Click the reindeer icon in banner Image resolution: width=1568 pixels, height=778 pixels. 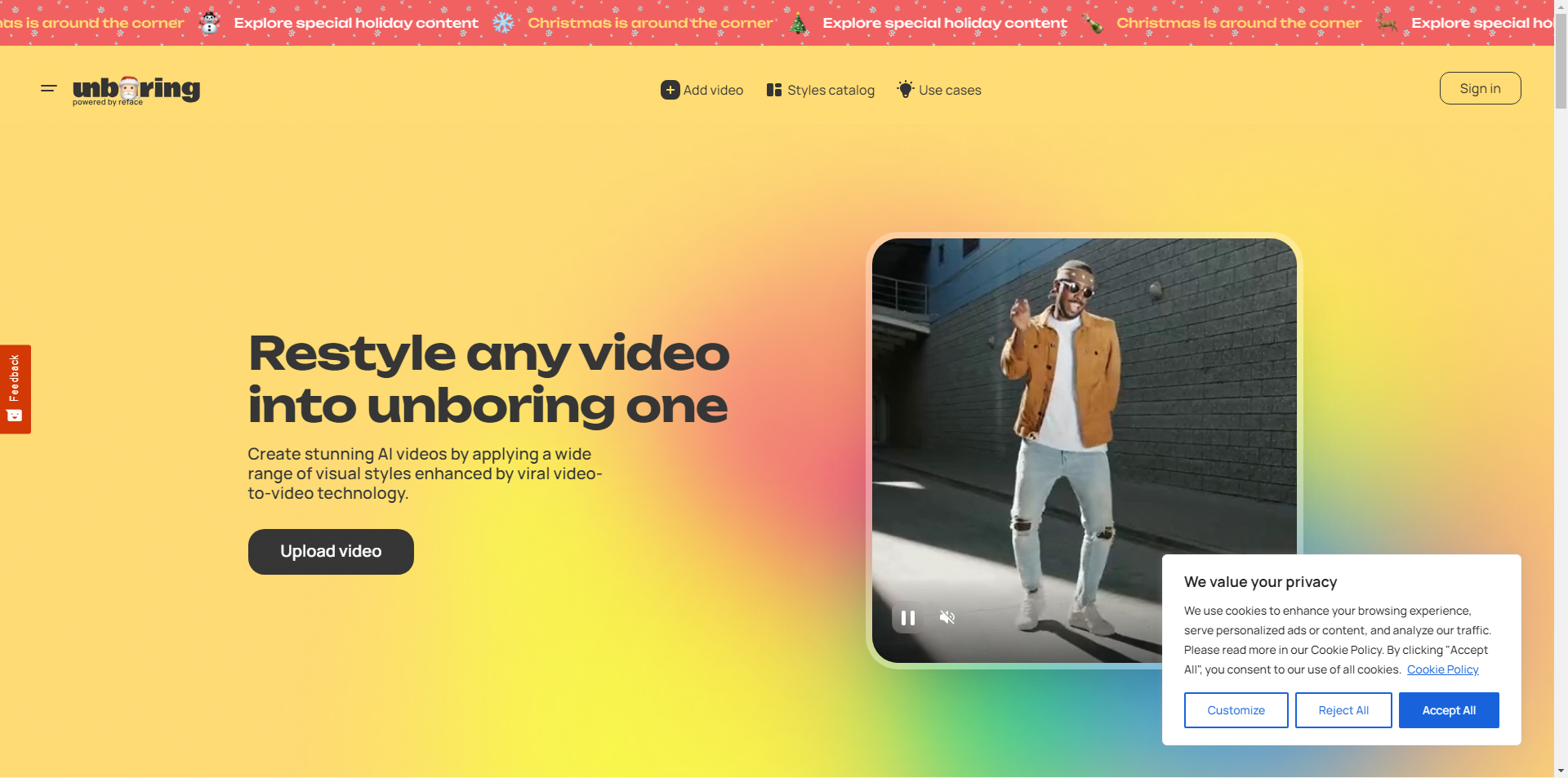(1386, 23)
